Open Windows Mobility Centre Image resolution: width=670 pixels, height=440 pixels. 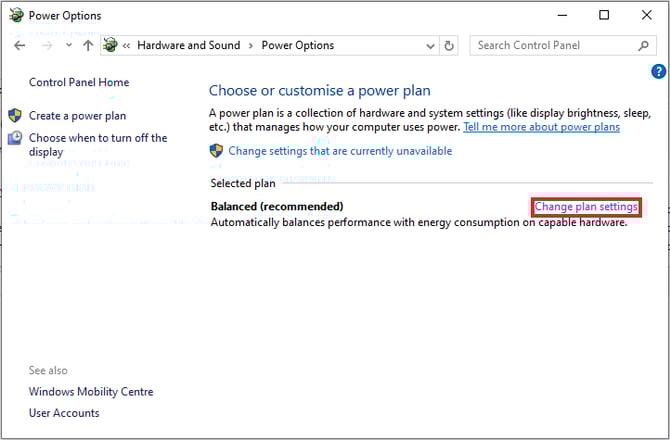tap(91, 392)
